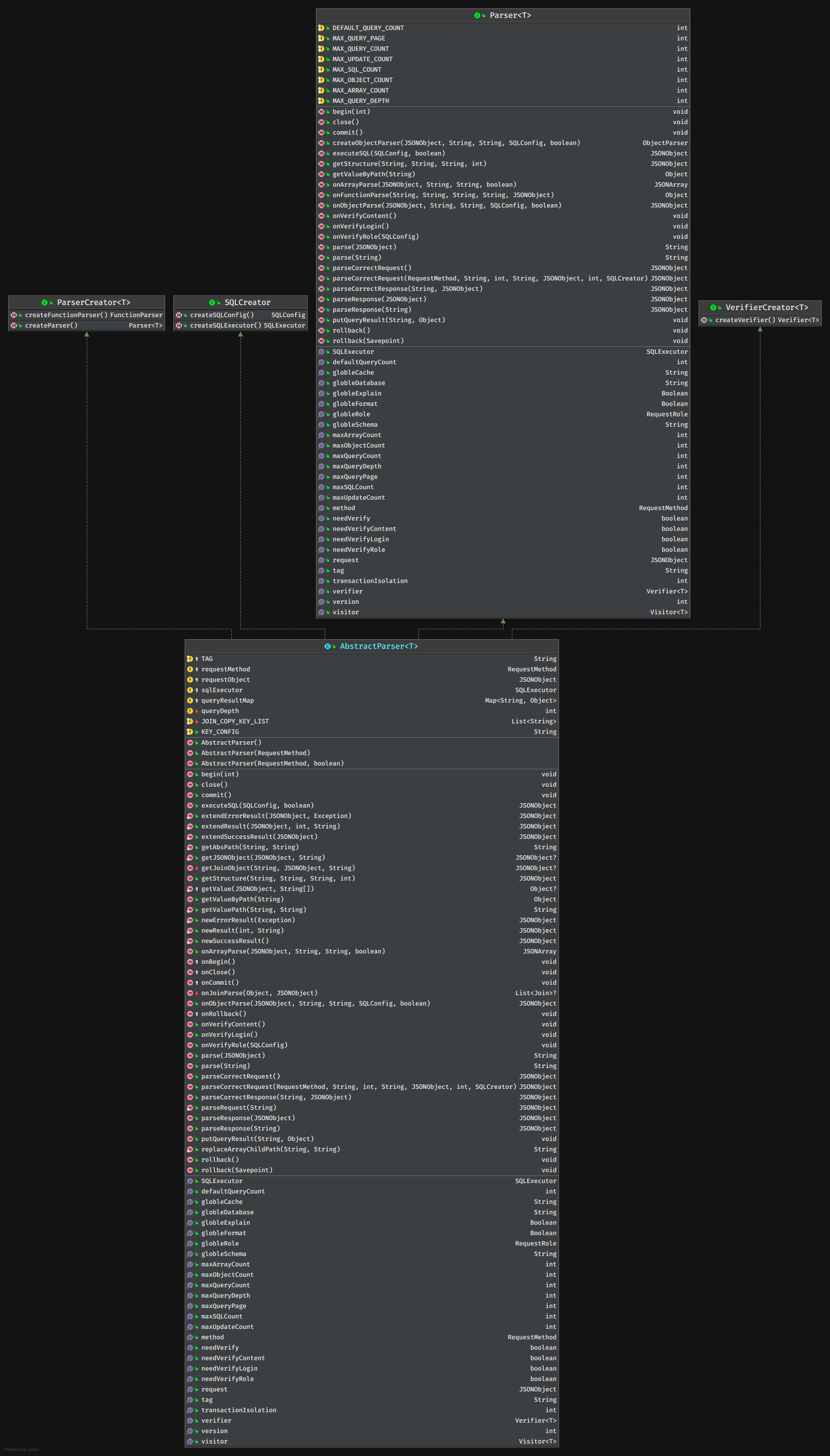Click property icon next to transactionIsolation in Parser
This screenshot has width=830, height=1456.
click(321, 581)
